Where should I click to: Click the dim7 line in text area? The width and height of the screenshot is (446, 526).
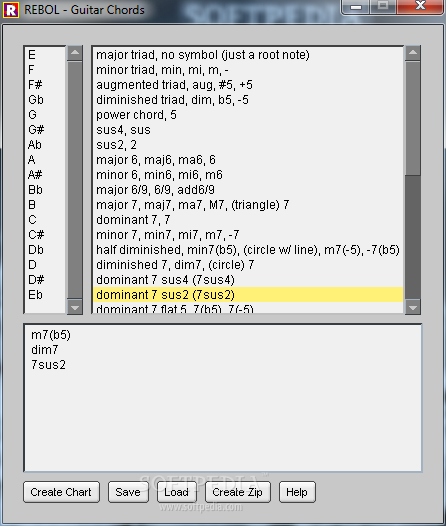click(45, 350)
